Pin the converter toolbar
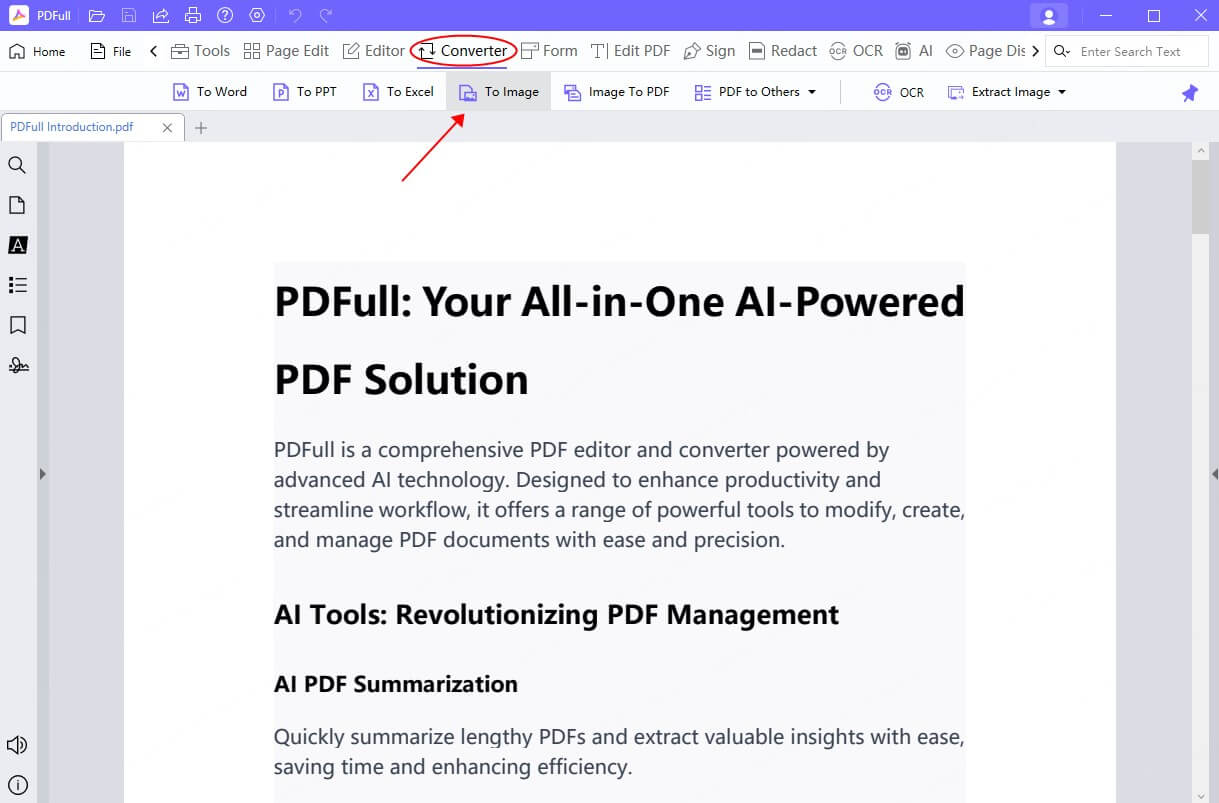The height and width of the screenshot is (803, 1219). (1190, 92)
